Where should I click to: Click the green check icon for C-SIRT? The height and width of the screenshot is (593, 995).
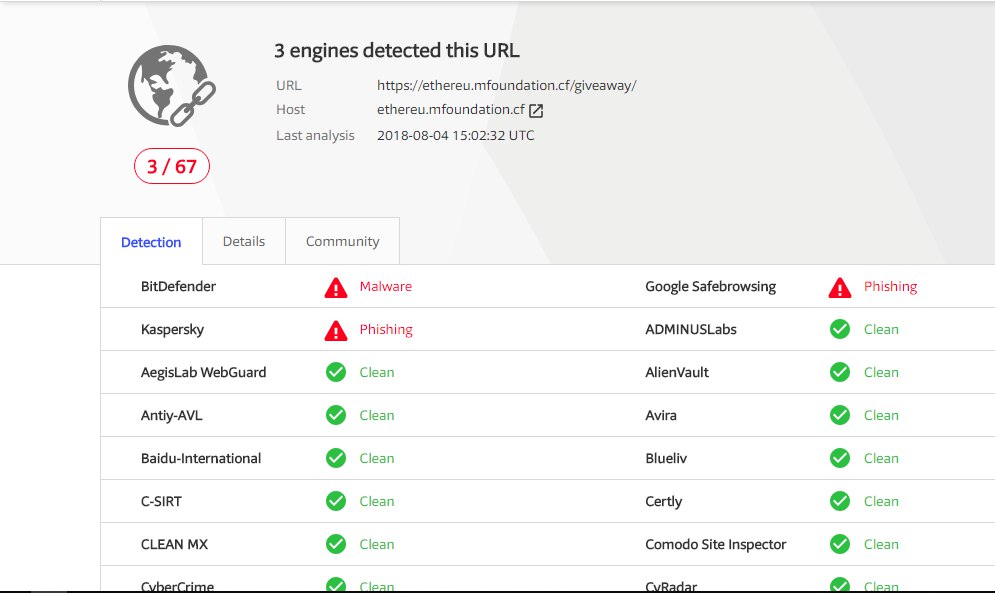336,501
